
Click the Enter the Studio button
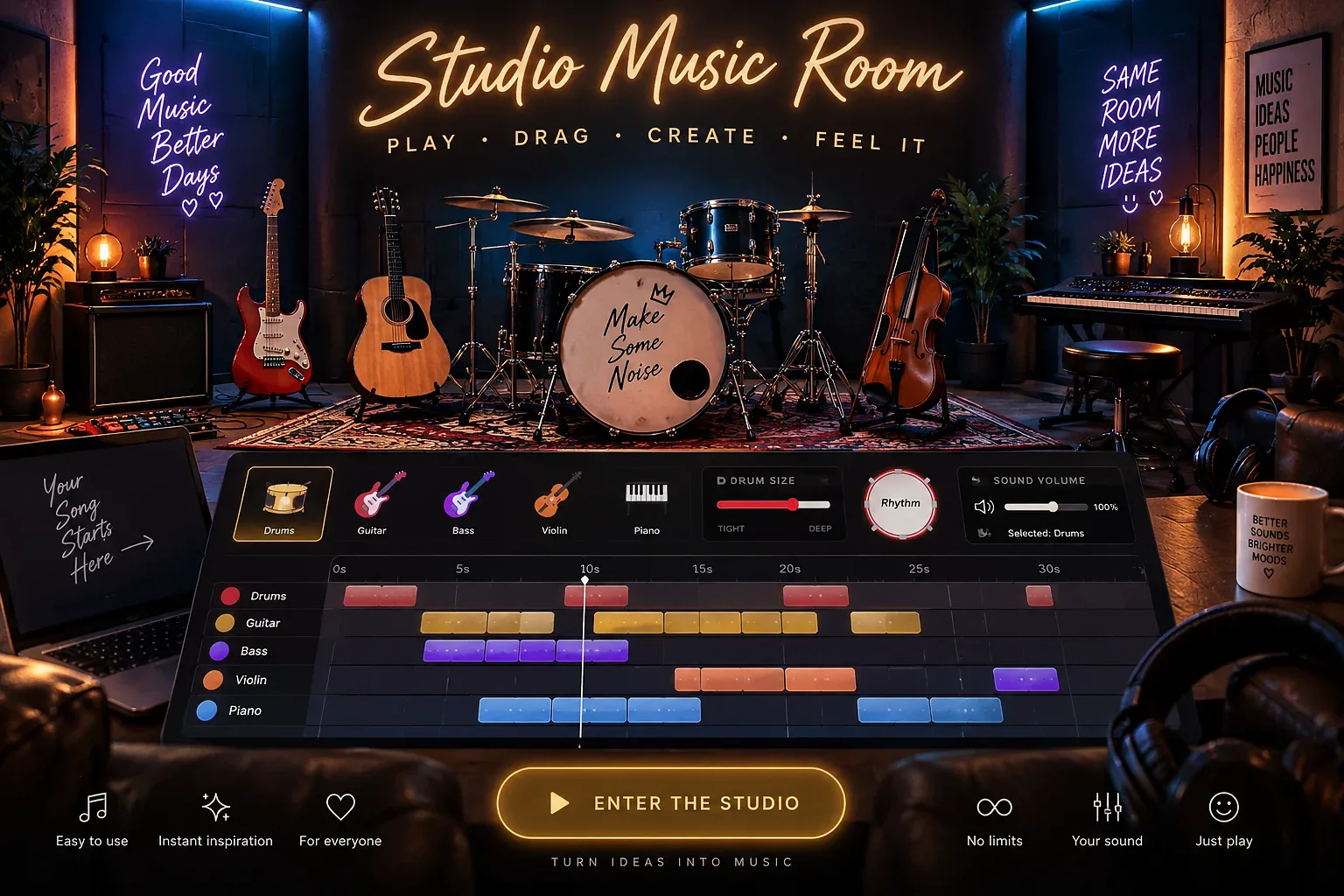pos(671,803)
